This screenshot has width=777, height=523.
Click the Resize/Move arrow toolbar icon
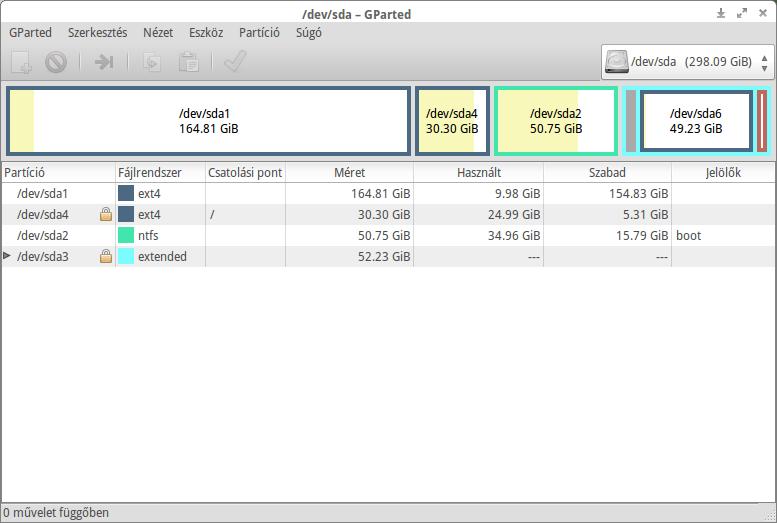click(104, 62)
